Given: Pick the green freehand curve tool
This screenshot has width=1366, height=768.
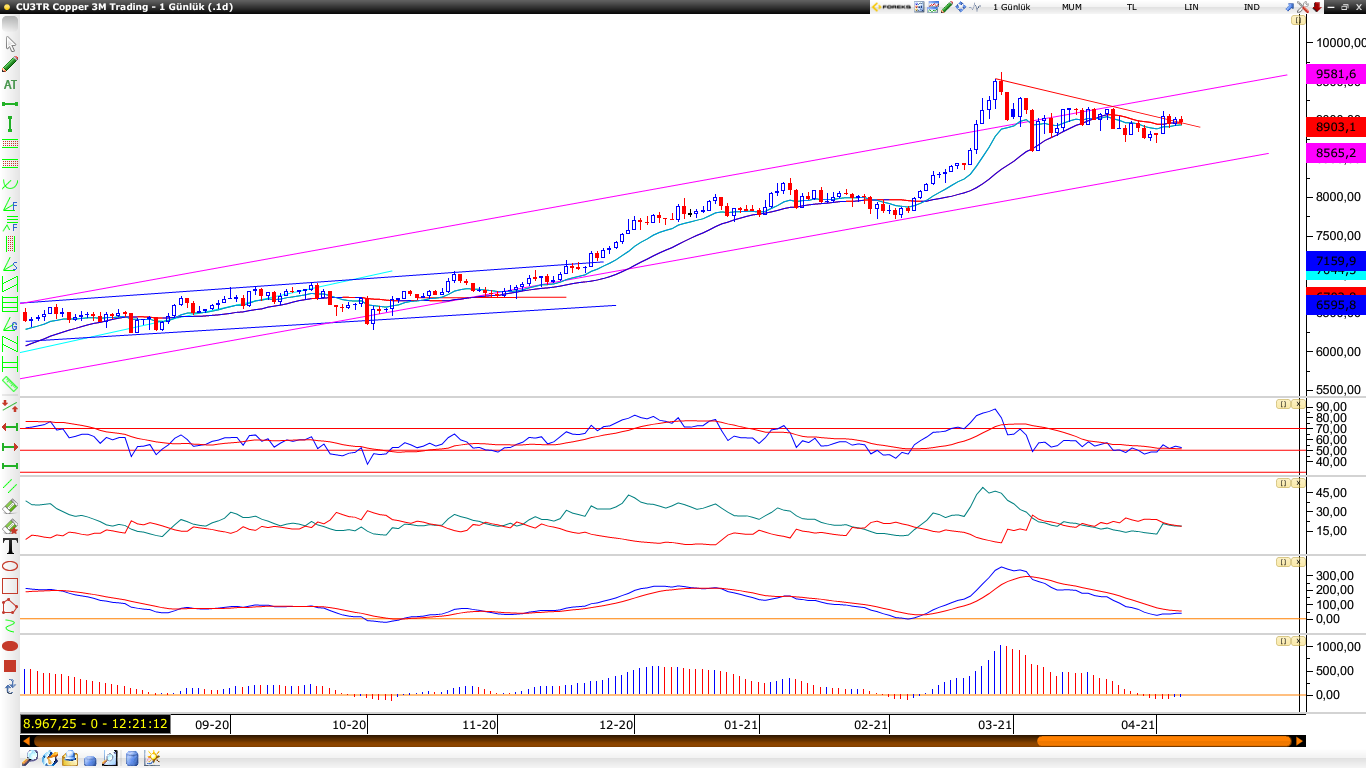Looking at the screenshot, I should (11, 626).
